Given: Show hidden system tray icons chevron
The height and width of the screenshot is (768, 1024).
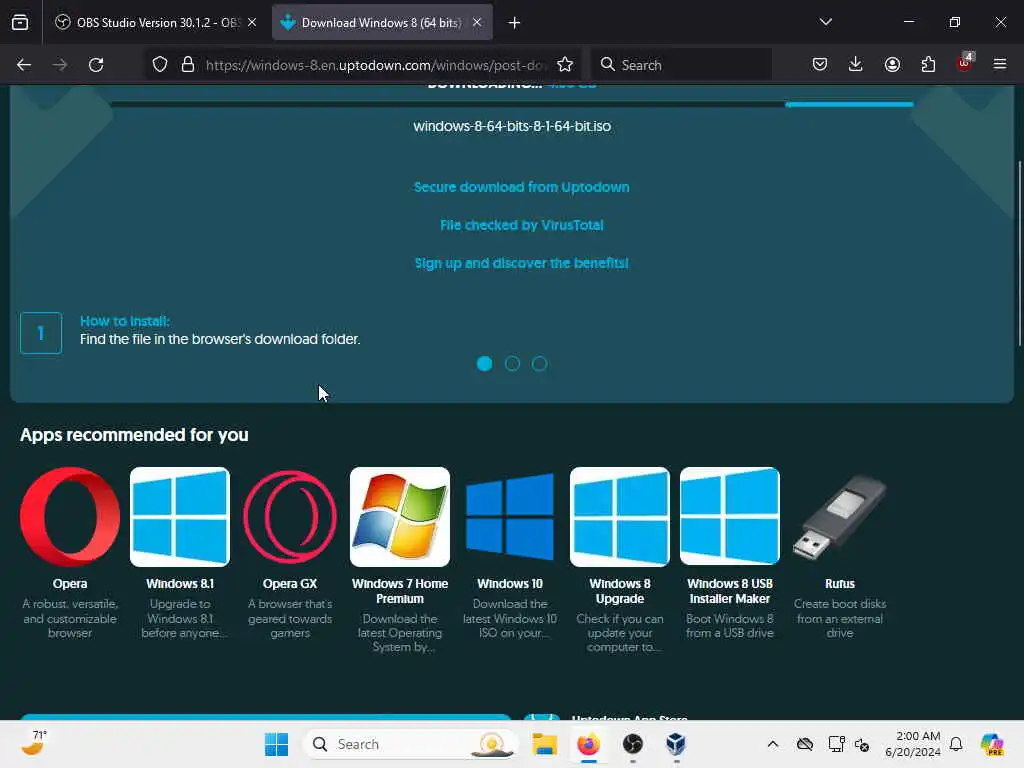Looking at the screenshot, I should [773, 744].
